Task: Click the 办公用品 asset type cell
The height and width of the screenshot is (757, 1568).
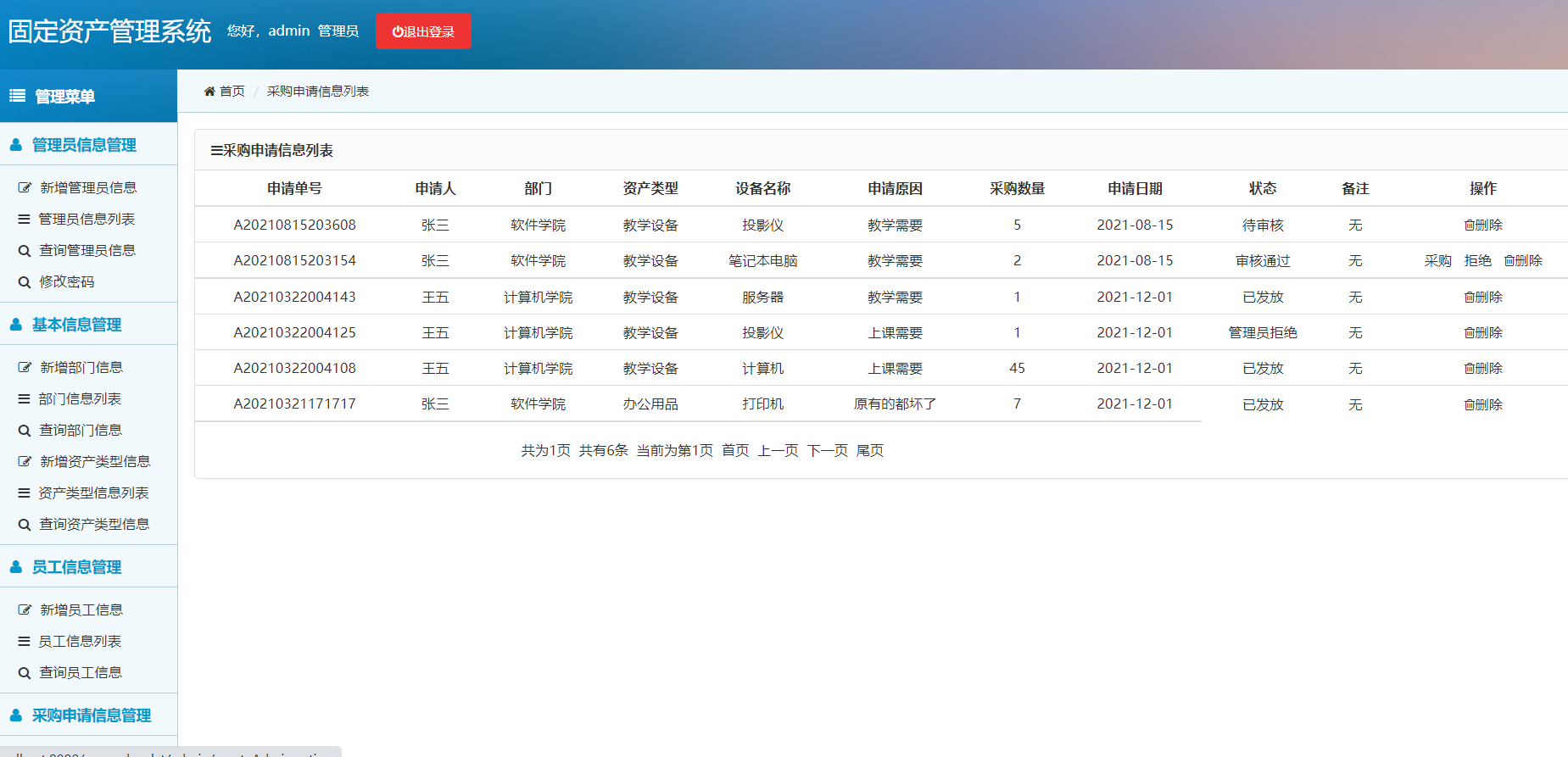Action: [x=650, y=404]
